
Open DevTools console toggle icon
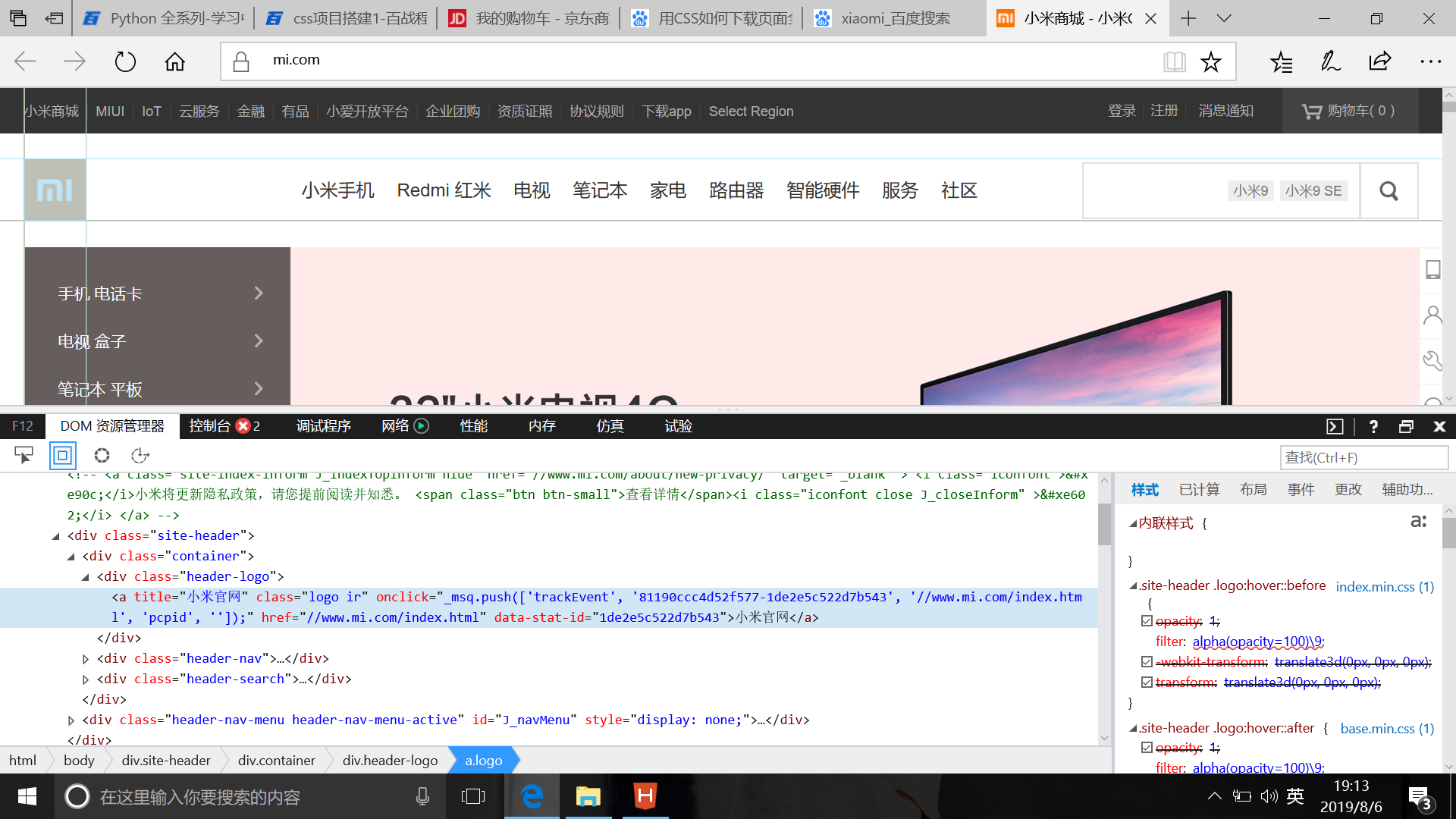click(1335, 426)
